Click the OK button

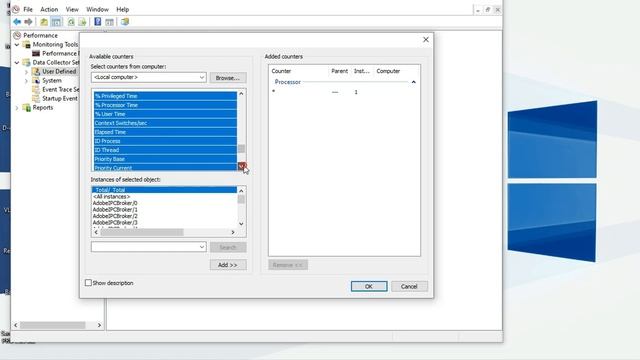pyautogui.click(x=369, y=286)
